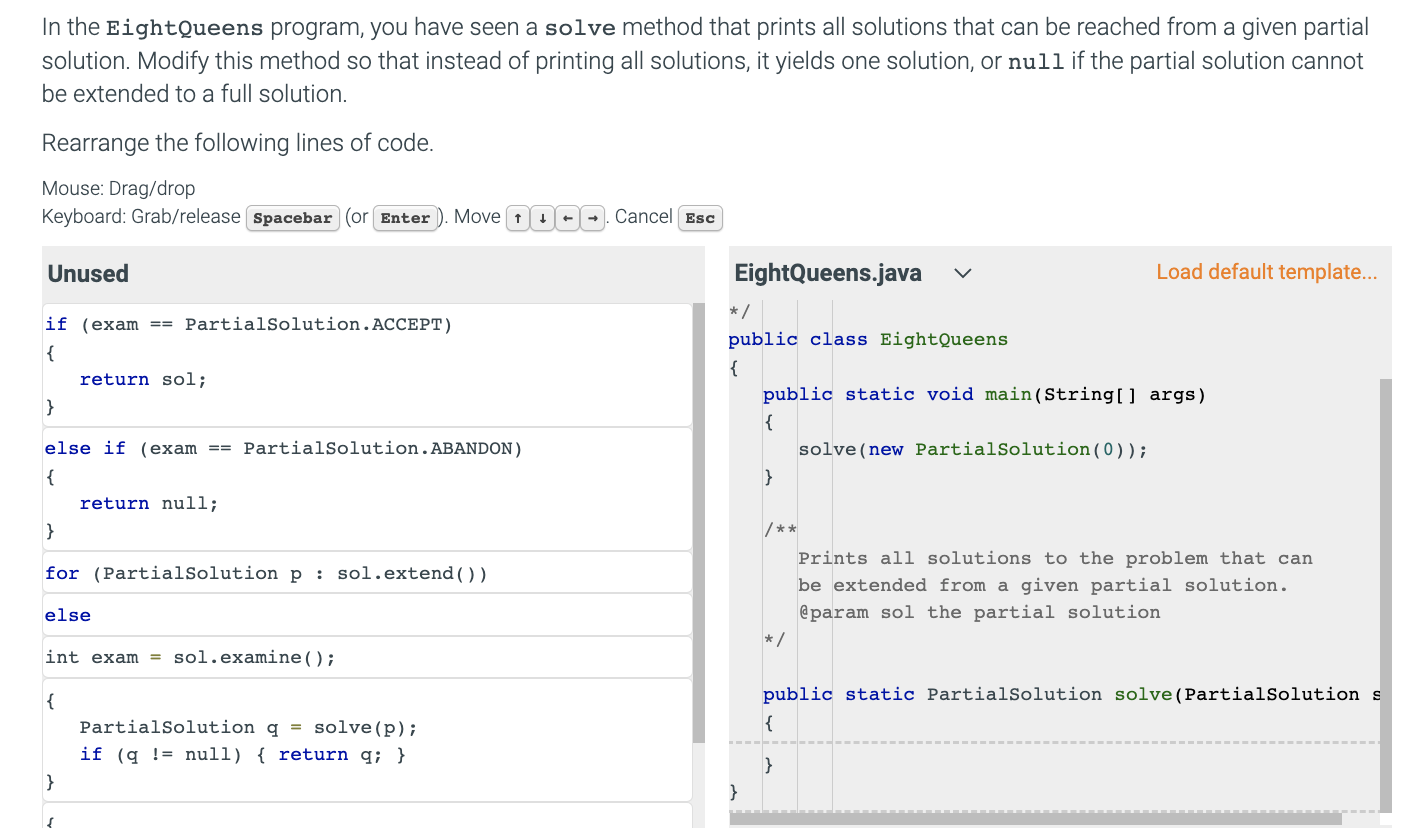
Task: Click the Spacebar key hint
Action: coord(292,218)
